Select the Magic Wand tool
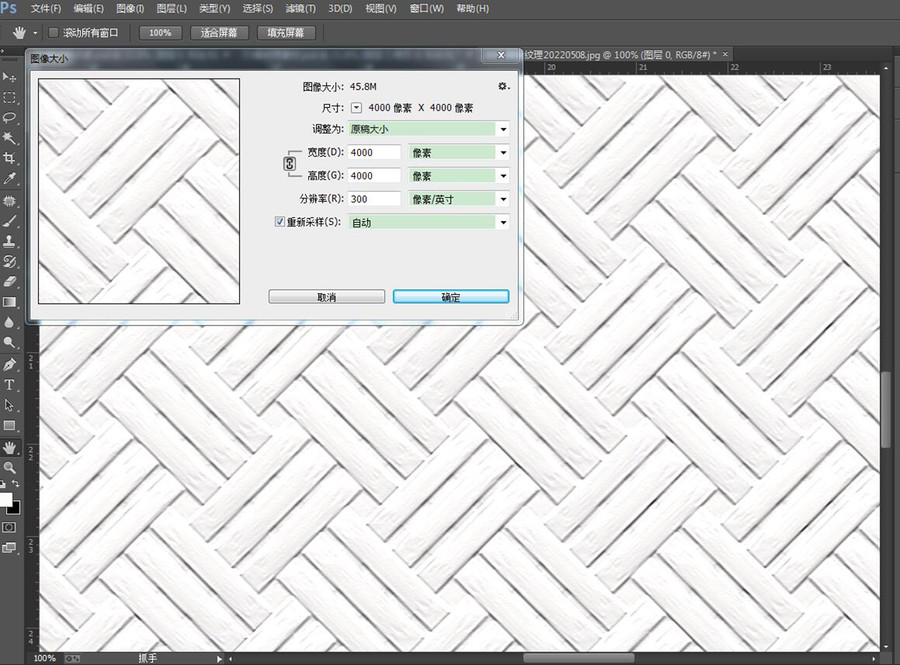 coord(9,138)
